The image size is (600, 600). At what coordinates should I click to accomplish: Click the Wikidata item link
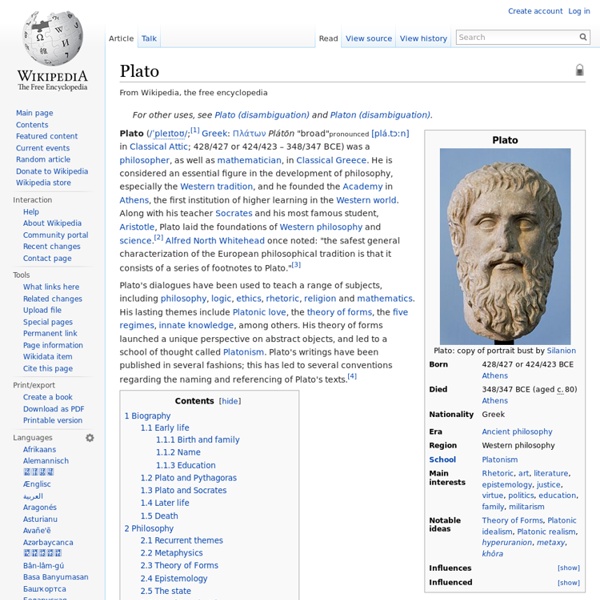click(47, 357)
